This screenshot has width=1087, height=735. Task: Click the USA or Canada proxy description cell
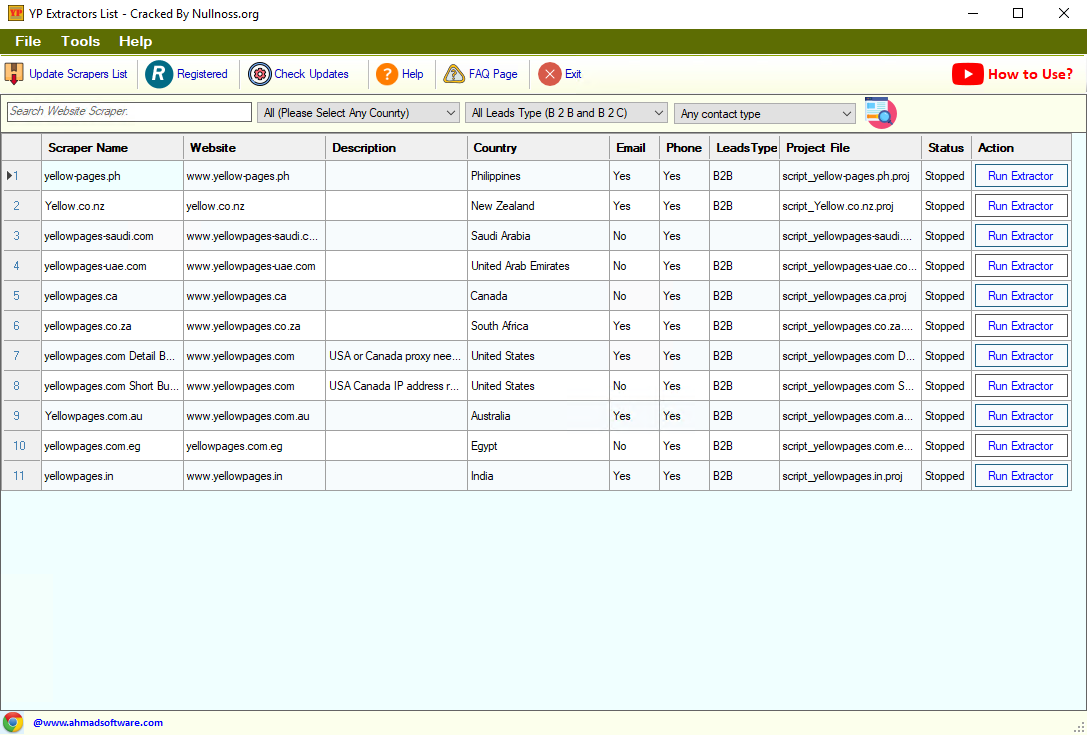coord(397,356)
